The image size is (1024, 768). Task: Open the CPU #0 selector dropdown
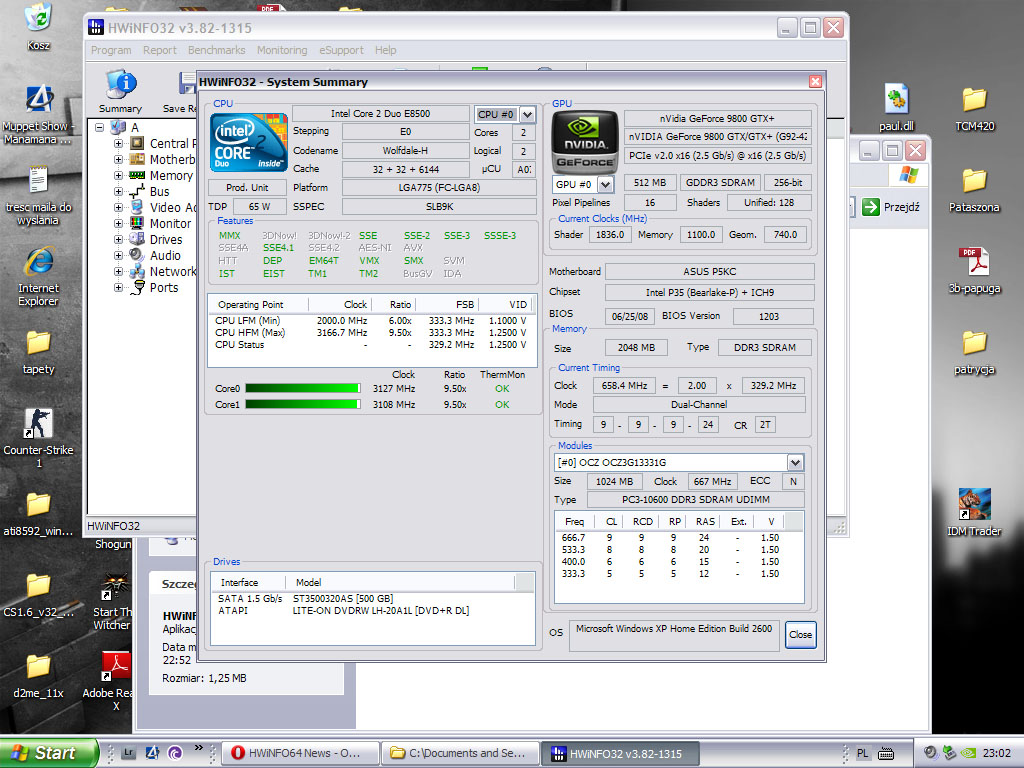pos(528,114)
